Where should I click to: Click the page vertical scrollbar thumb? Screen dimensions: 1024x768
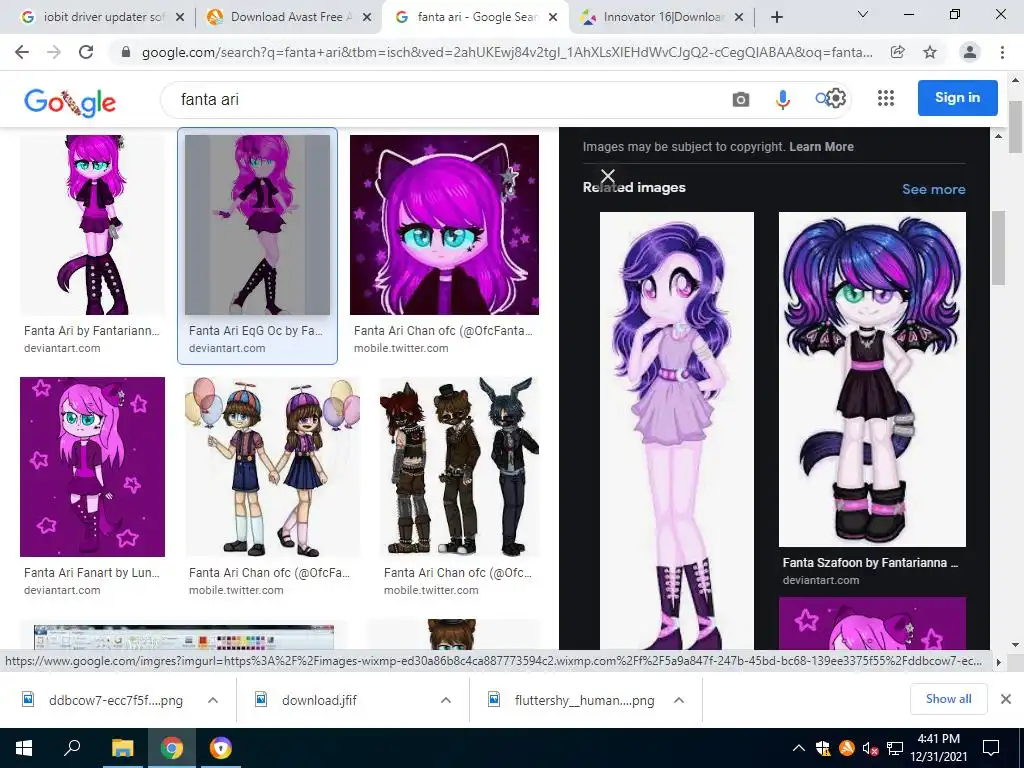click(1016, 127)
